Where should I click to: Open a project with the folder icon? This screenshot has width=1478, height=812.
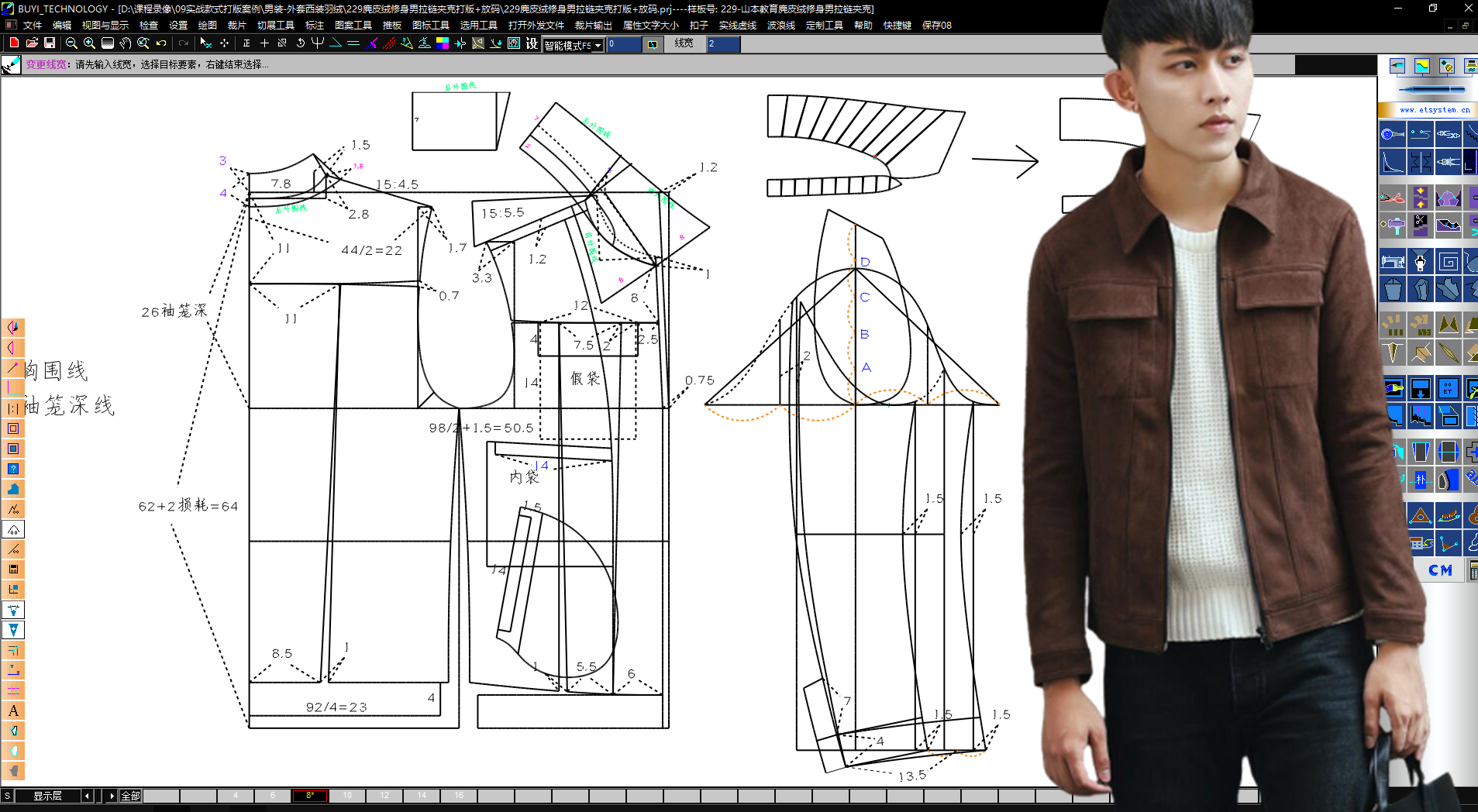pos(32,43)
